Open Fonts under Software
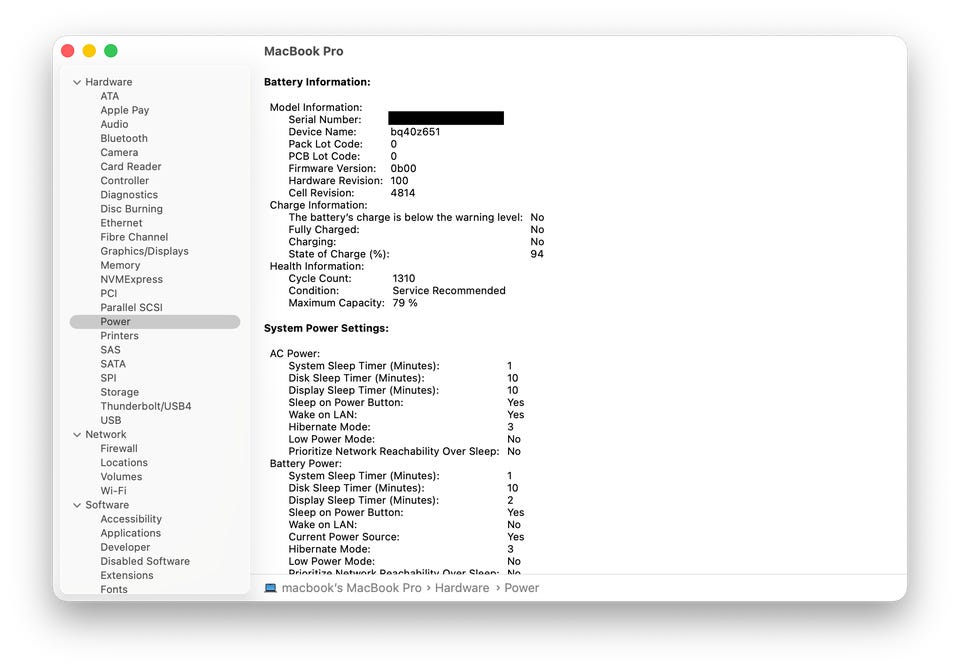960x671 pixels. pos(114,589)
